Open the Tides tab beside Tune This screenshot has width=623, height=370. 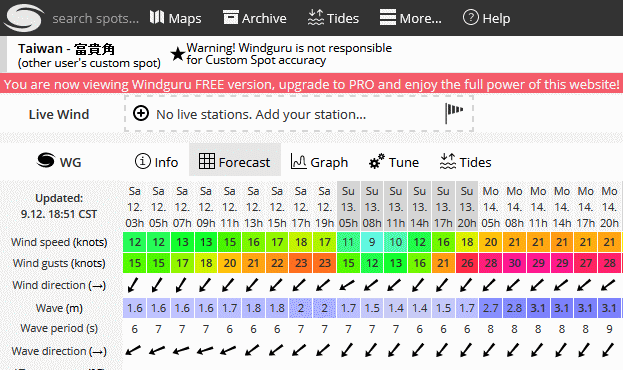(x=465, y=162)
